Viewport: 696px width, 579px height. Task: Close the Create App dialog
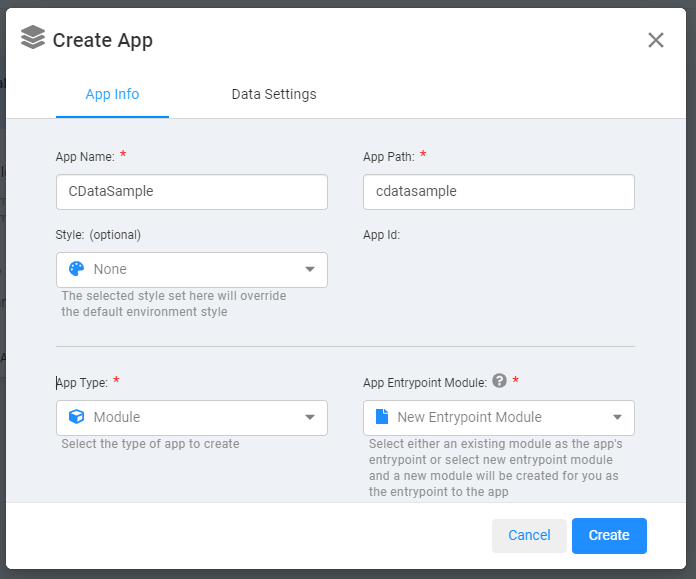[x=656, y=40]
